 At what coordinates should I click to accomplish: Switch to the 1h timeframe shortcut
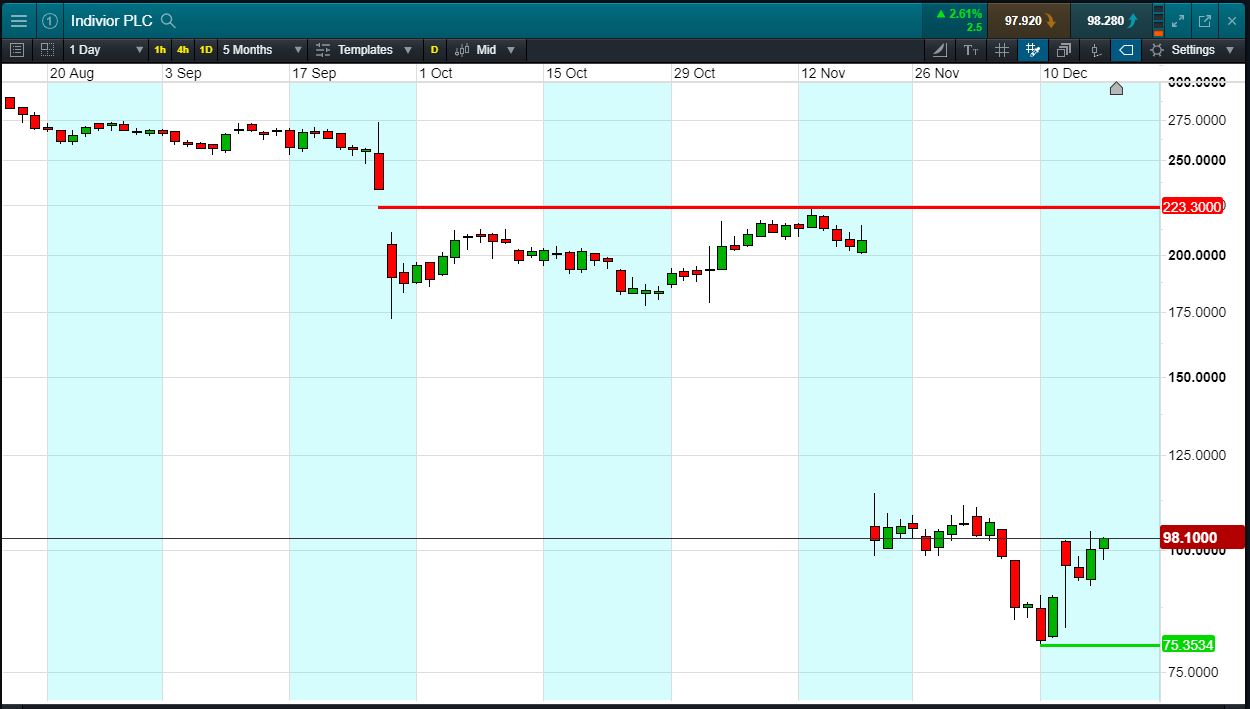pos(160,49)
